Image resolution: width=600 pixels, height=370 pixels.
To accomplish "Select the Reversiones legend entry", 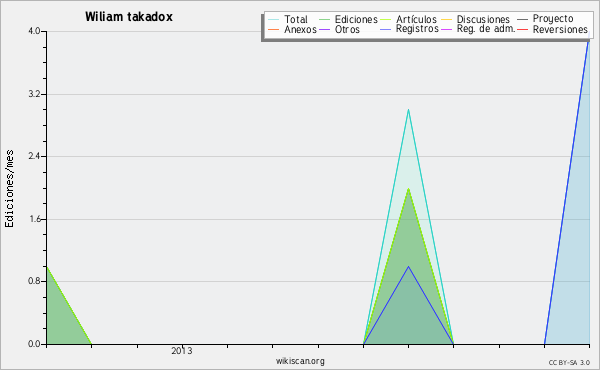I will tap(553, 29).
